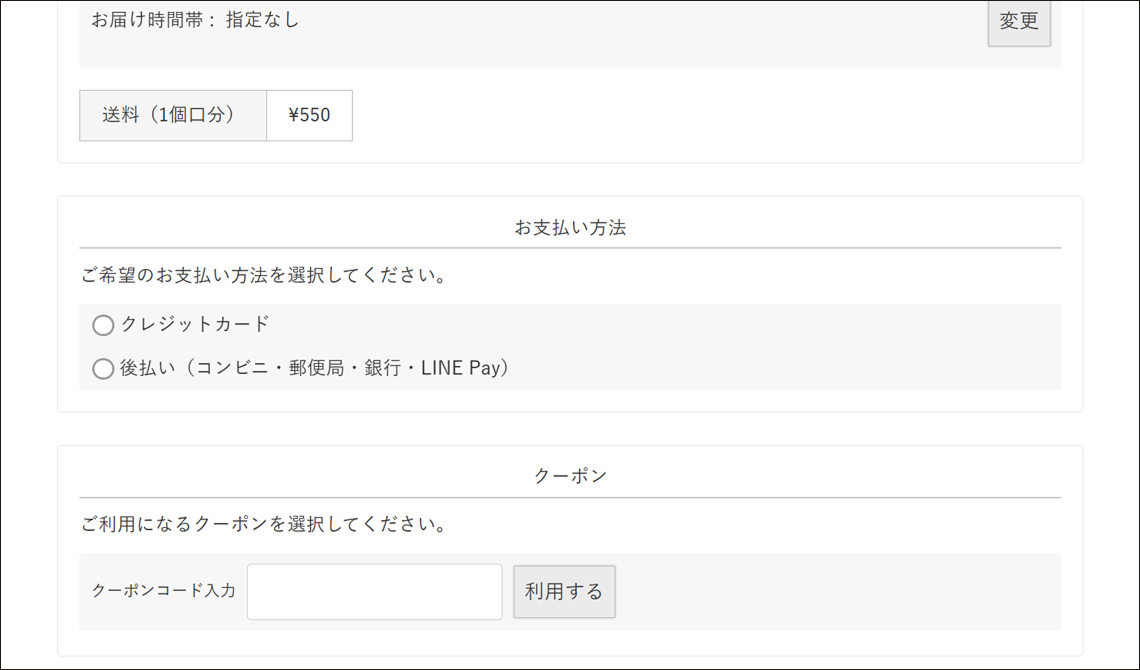This screenshot has height=670, width=1140.
Task: Click the ¥550 shipping fee cell
Action: click(309, 115)
